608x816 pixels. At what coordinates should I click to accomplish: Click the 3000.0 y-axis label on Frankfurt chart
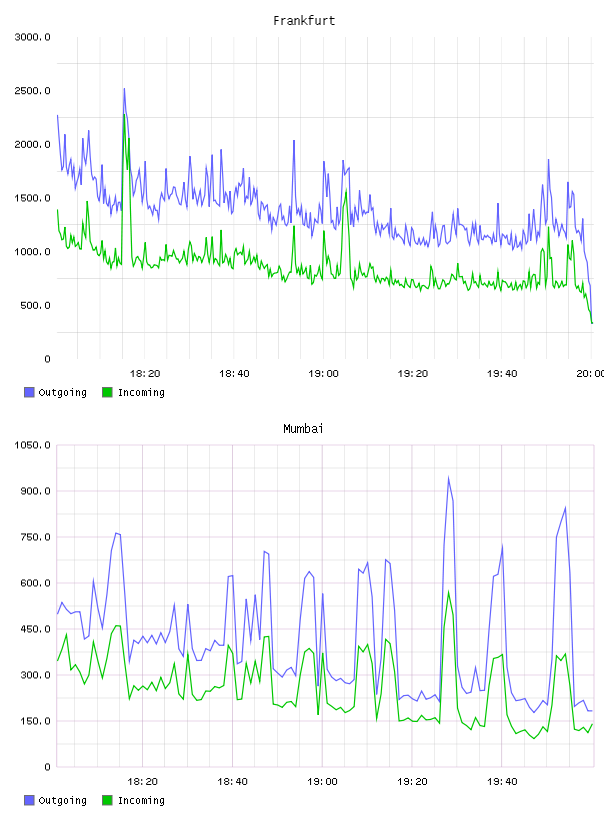pos(32,37)
